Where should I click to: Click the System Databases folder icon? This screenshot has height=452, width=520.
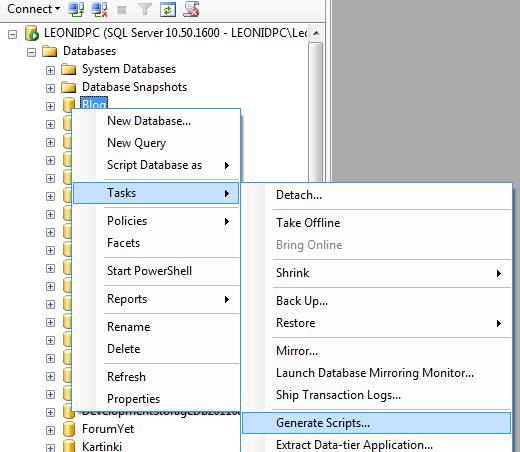[x=69, y=69]
